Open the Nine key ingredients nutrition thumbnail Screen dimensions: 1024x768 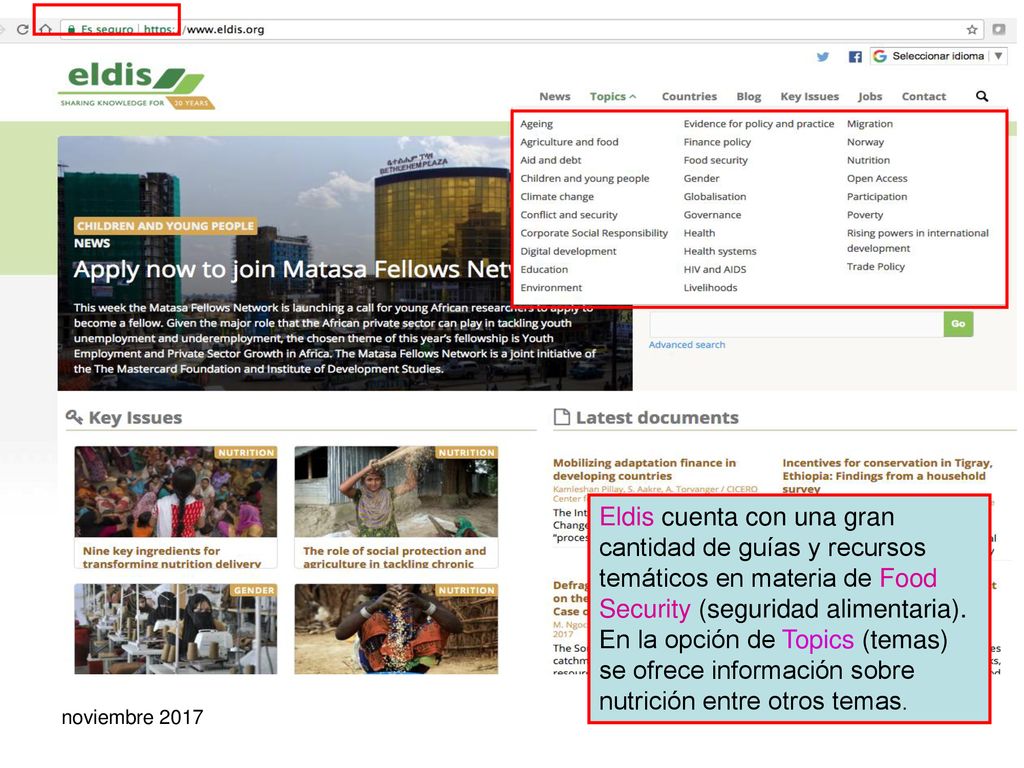pyautogui.click(x=176, y=492)
